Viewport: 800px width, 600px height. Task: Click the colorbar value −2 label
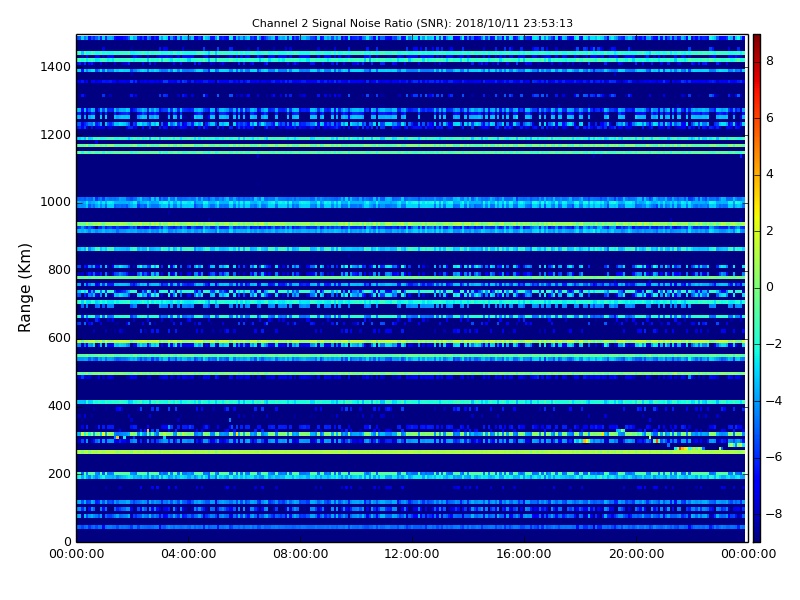pos(773,344)
